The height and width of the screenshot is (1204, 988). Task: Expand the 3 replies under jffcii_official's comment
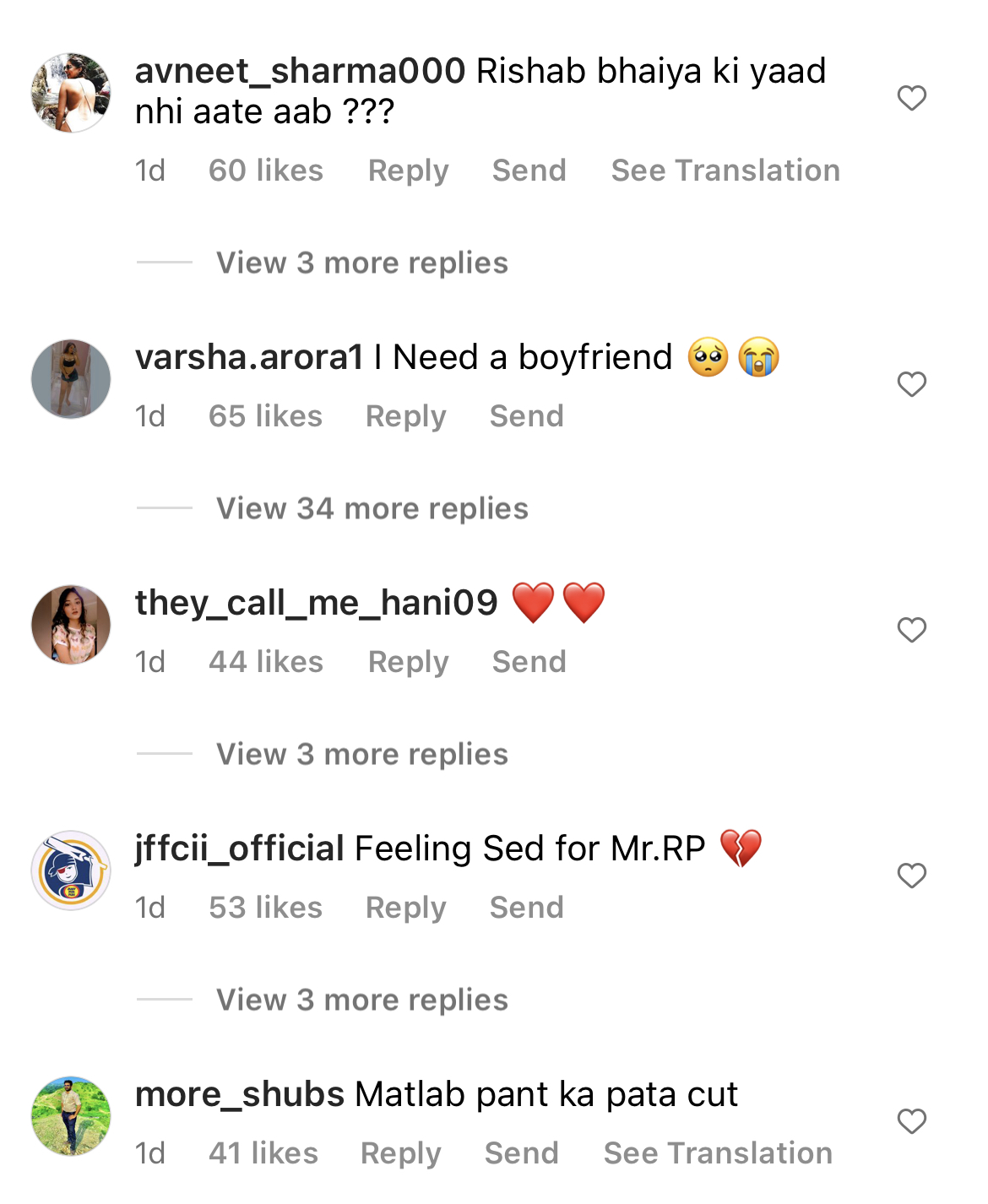pyautogui.click(x=361, y=999)
